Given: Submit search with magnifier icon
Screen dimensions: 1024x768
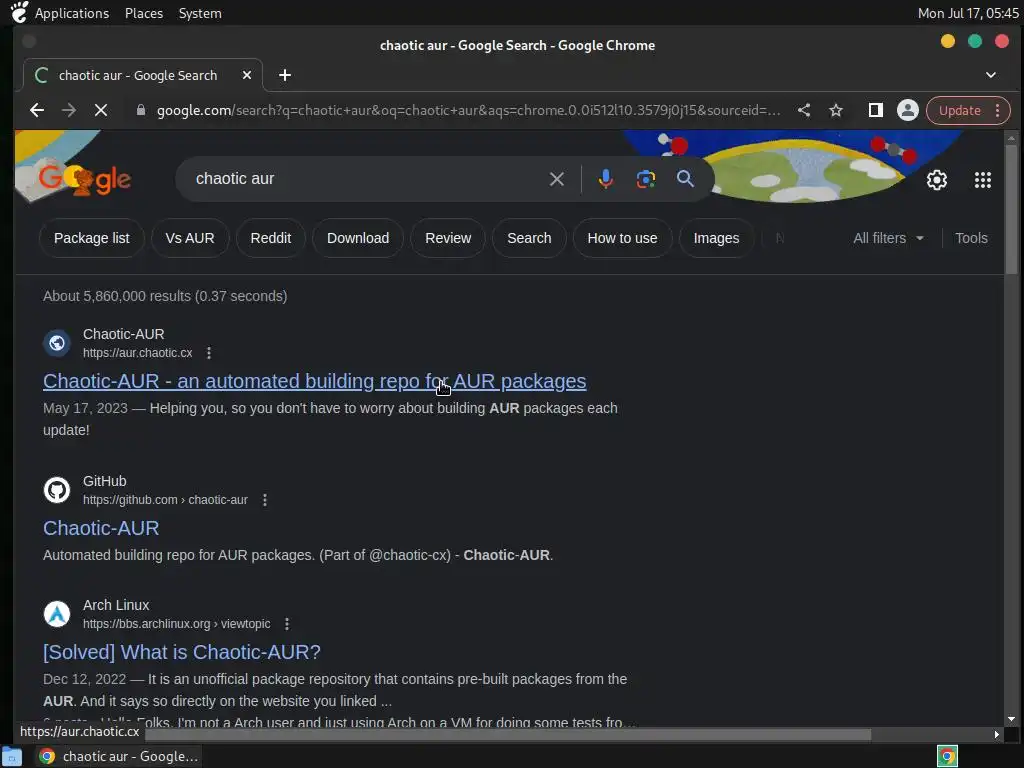Looking at the screenshot, I should [x=685, y=178].
